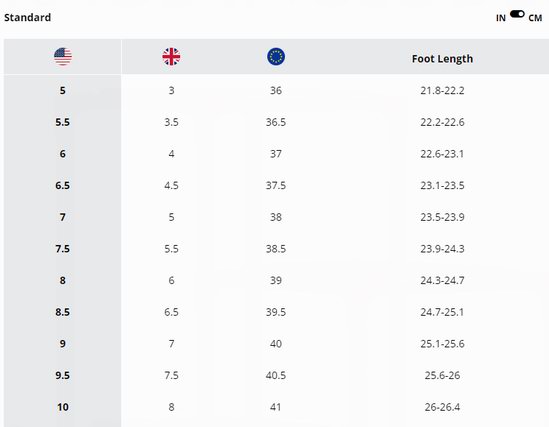Click EU size 38.5 cell
549x427 pixels.
pyautogui.click(x=276, y=249)
